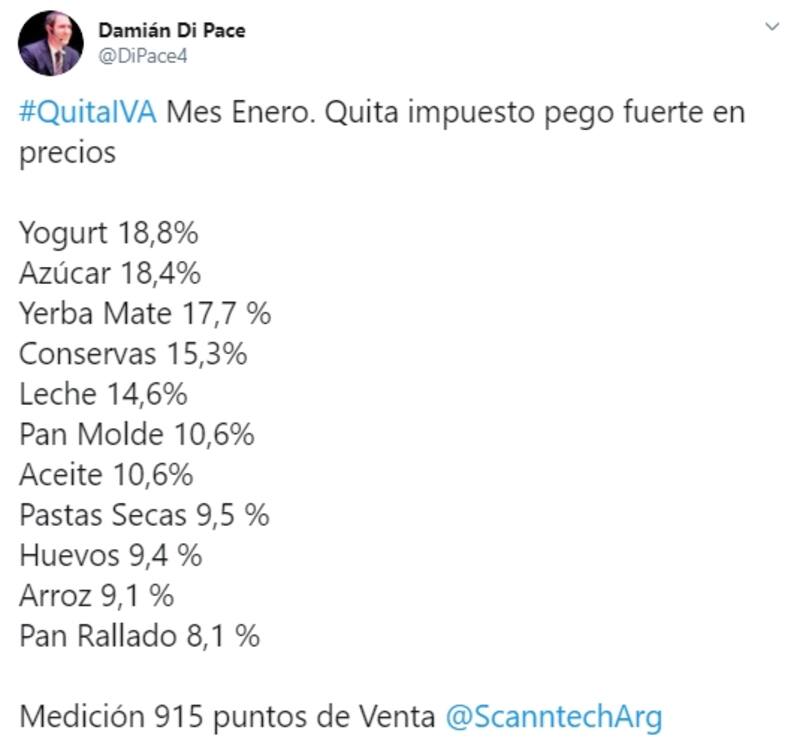Click 'Medición 915 puntos de Venta' text
800x748 pixels.
227,716
